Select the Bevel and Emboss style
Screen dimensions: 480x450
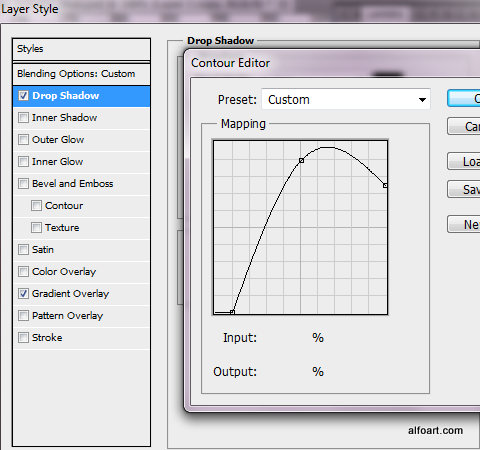tap(81, 184)
